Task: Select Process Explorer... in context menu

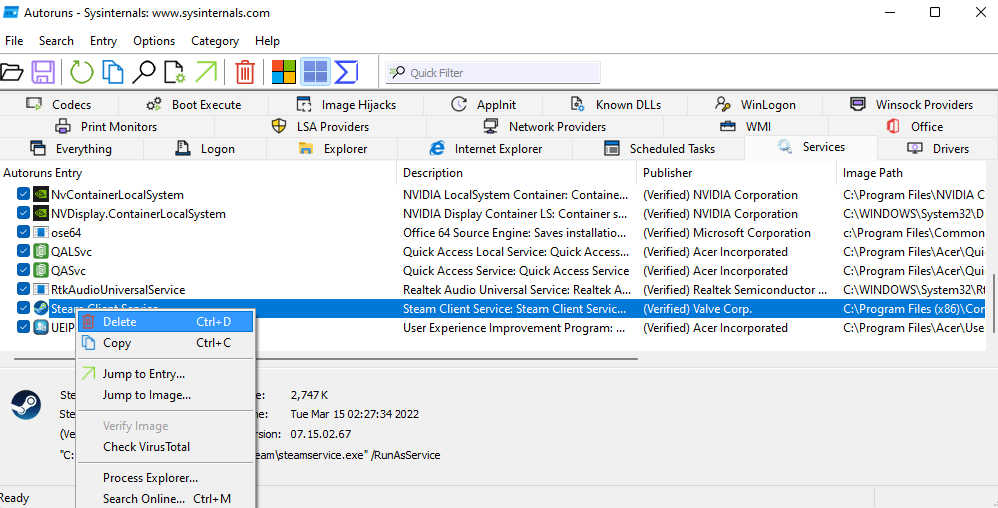Action: pos(165,477)
